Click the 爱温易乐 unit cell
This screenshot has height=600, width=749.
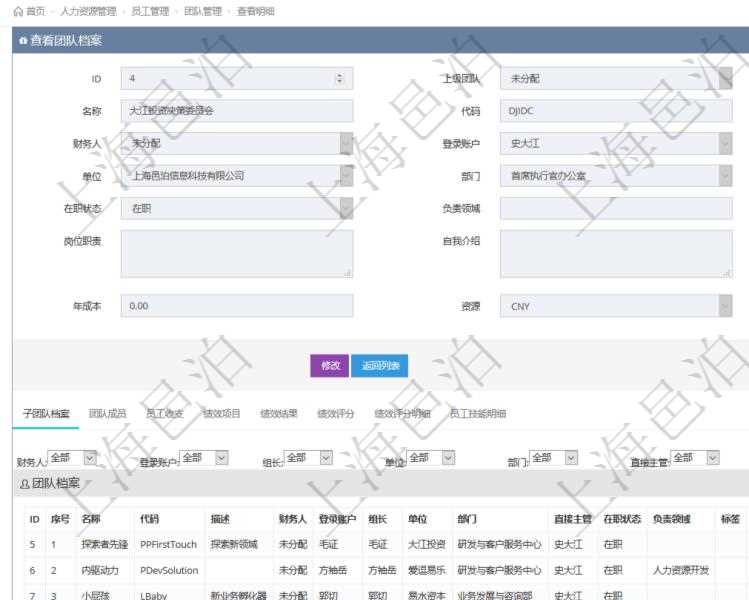(427, 570)
